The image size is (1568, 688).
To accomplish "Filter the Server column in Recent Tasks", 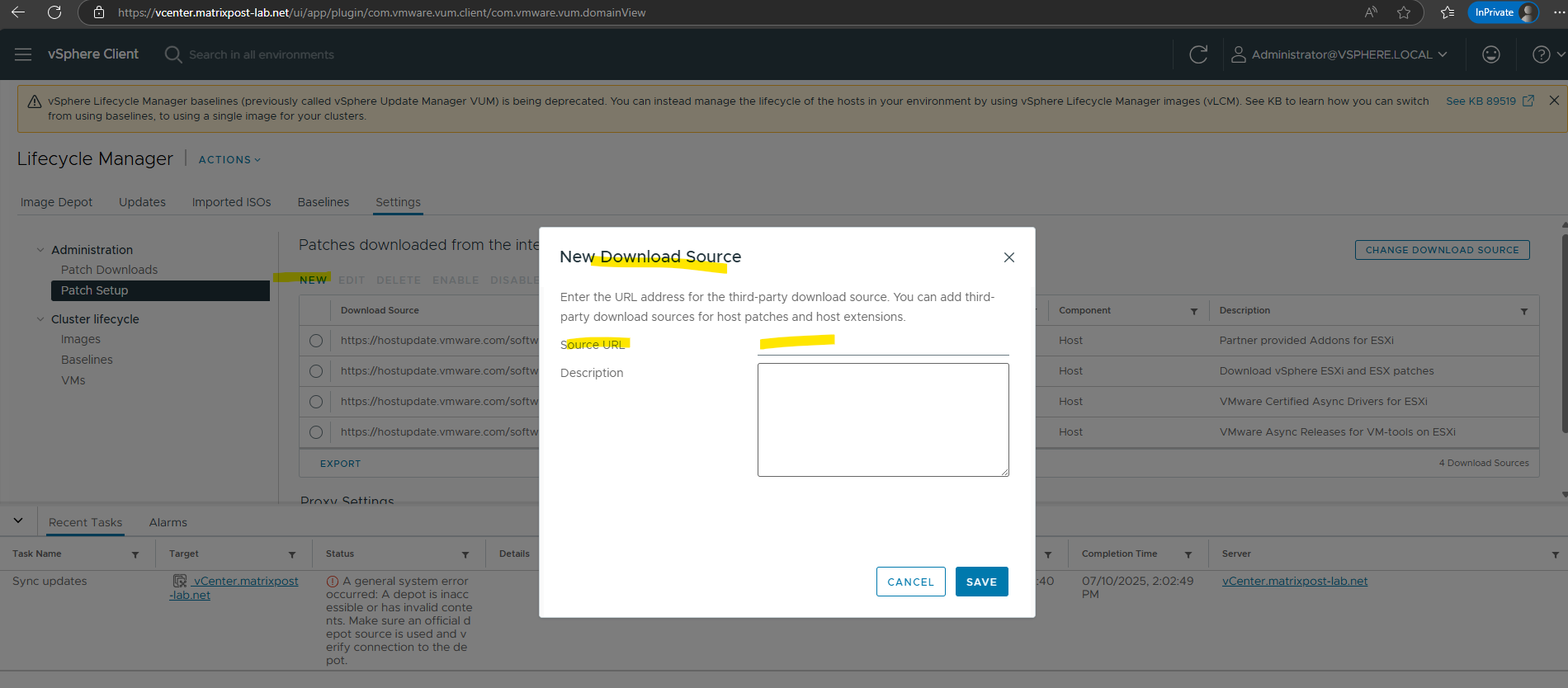I will pos(1556,554).
